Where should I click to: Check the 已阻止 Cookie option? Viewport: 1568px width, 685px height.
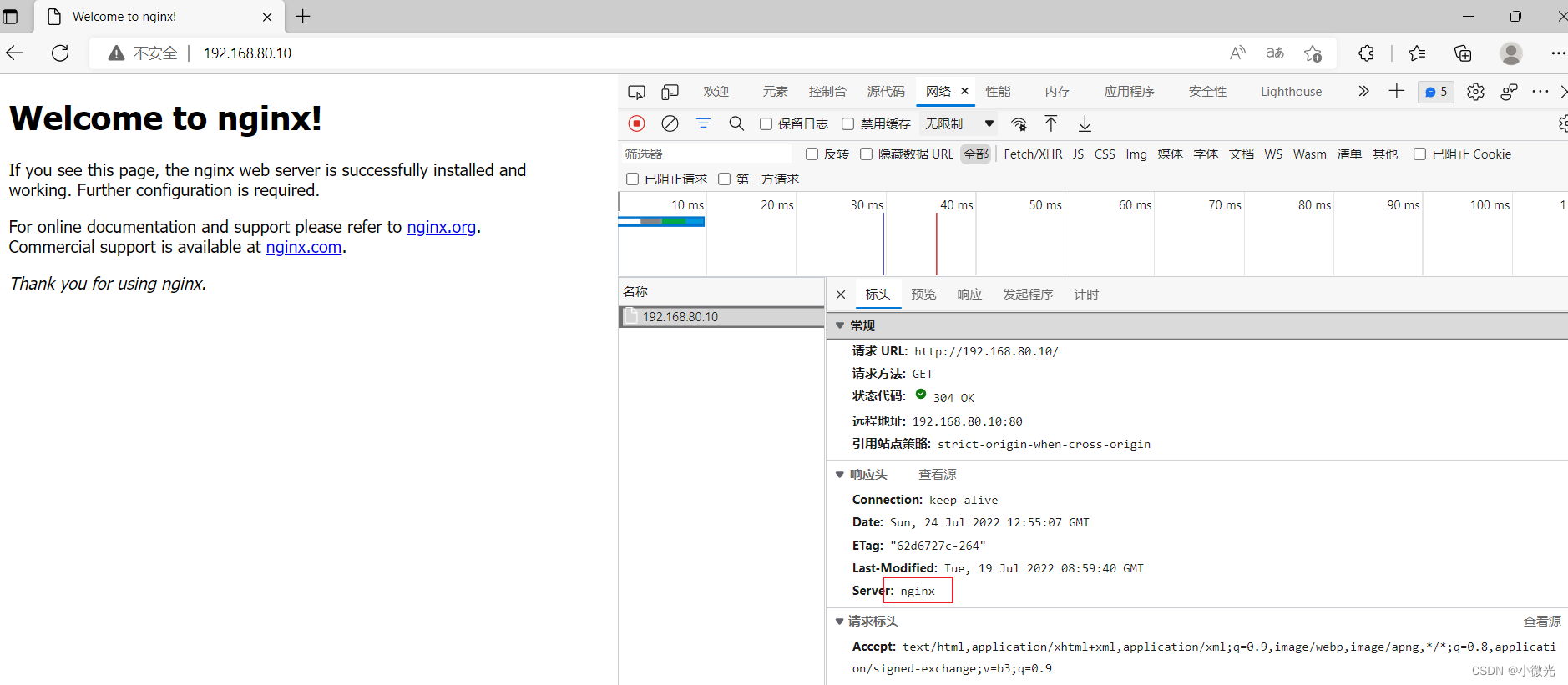coord(1419,154)
